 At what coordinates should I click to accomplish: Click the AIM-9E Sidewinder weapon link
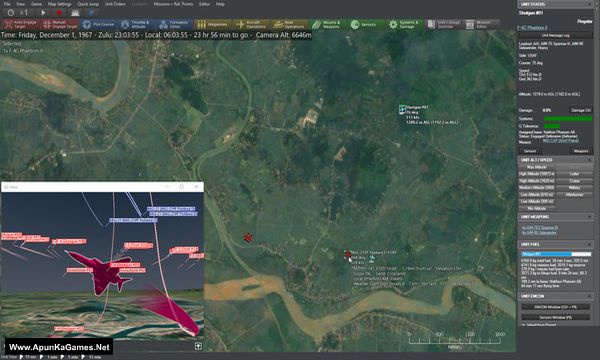coord(539,233)
